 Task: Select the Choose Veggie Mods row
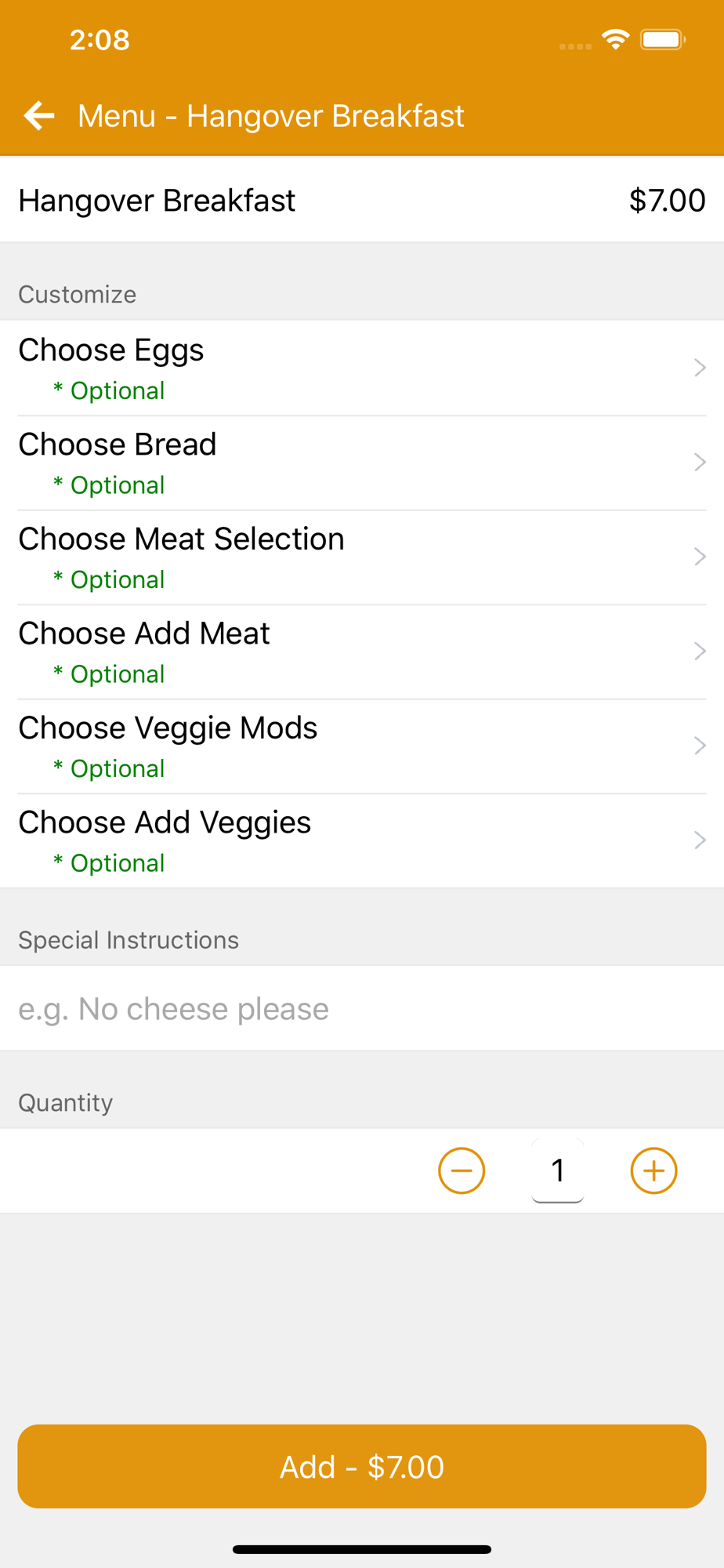pos(362,746)
